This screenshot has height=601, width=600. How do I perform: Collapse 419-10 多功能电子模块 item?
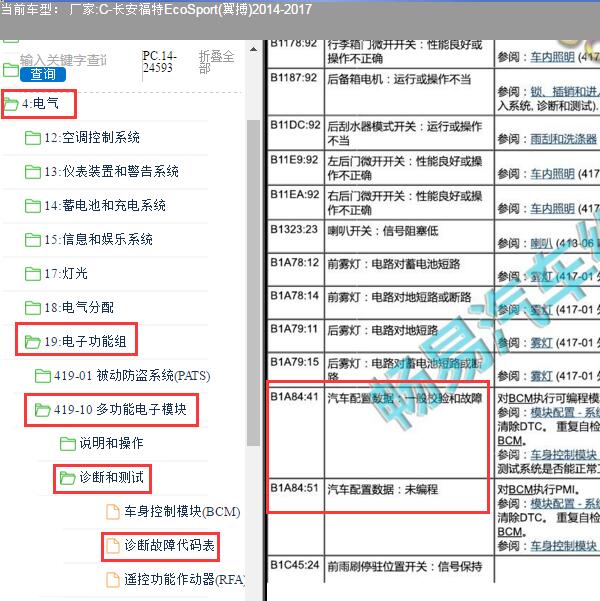[120, 410]
